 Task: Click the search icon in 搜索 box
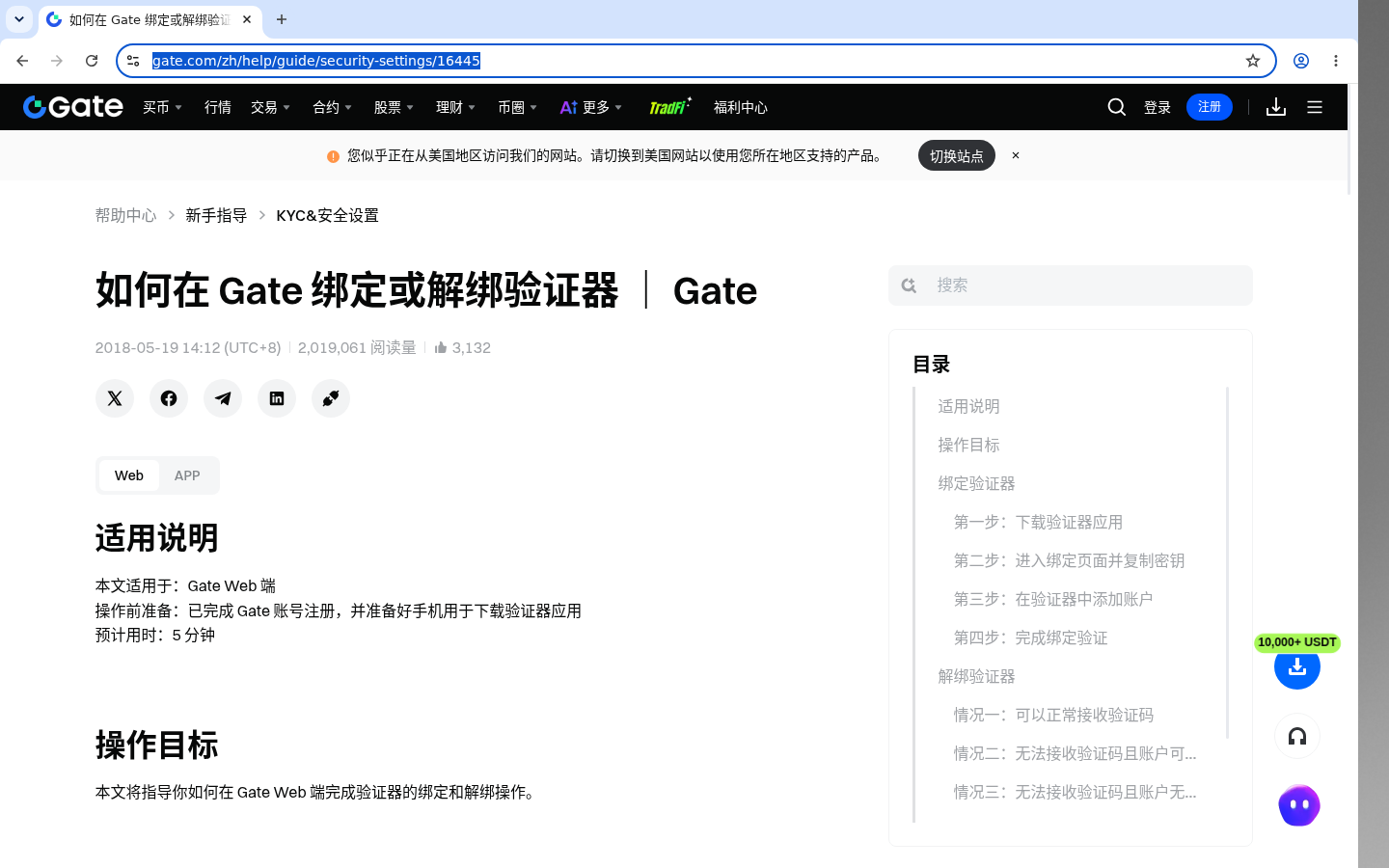click(x=909, y=285)
